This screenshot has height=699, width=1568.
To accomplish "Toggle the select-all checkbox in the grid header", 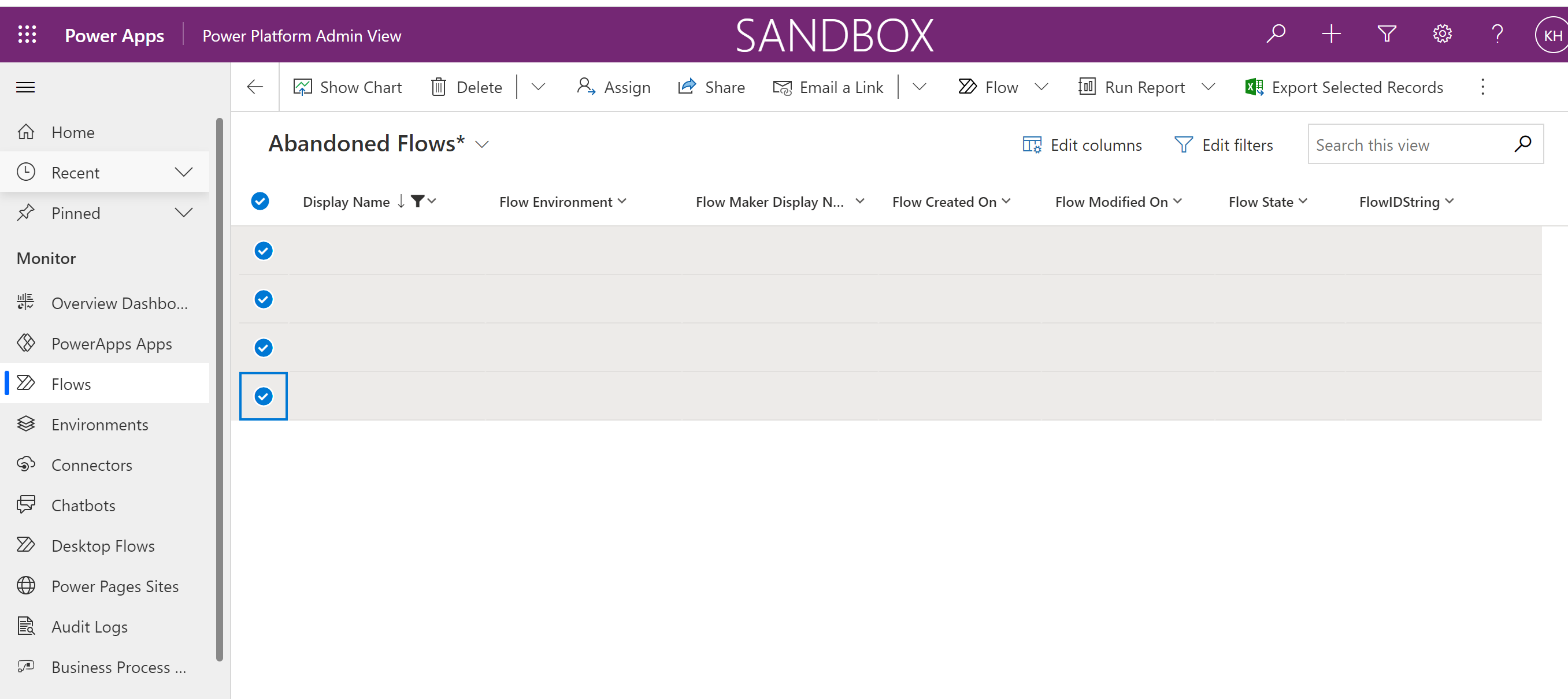I will 260,201.
